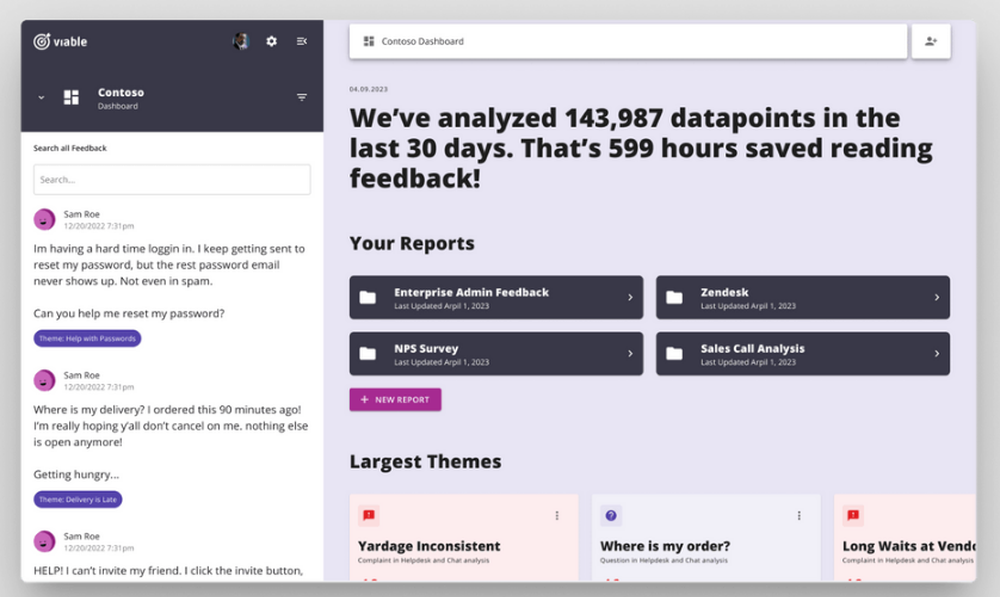Open the Zendesk report
The image size is (1000, 597).
[x=802, y=297]
